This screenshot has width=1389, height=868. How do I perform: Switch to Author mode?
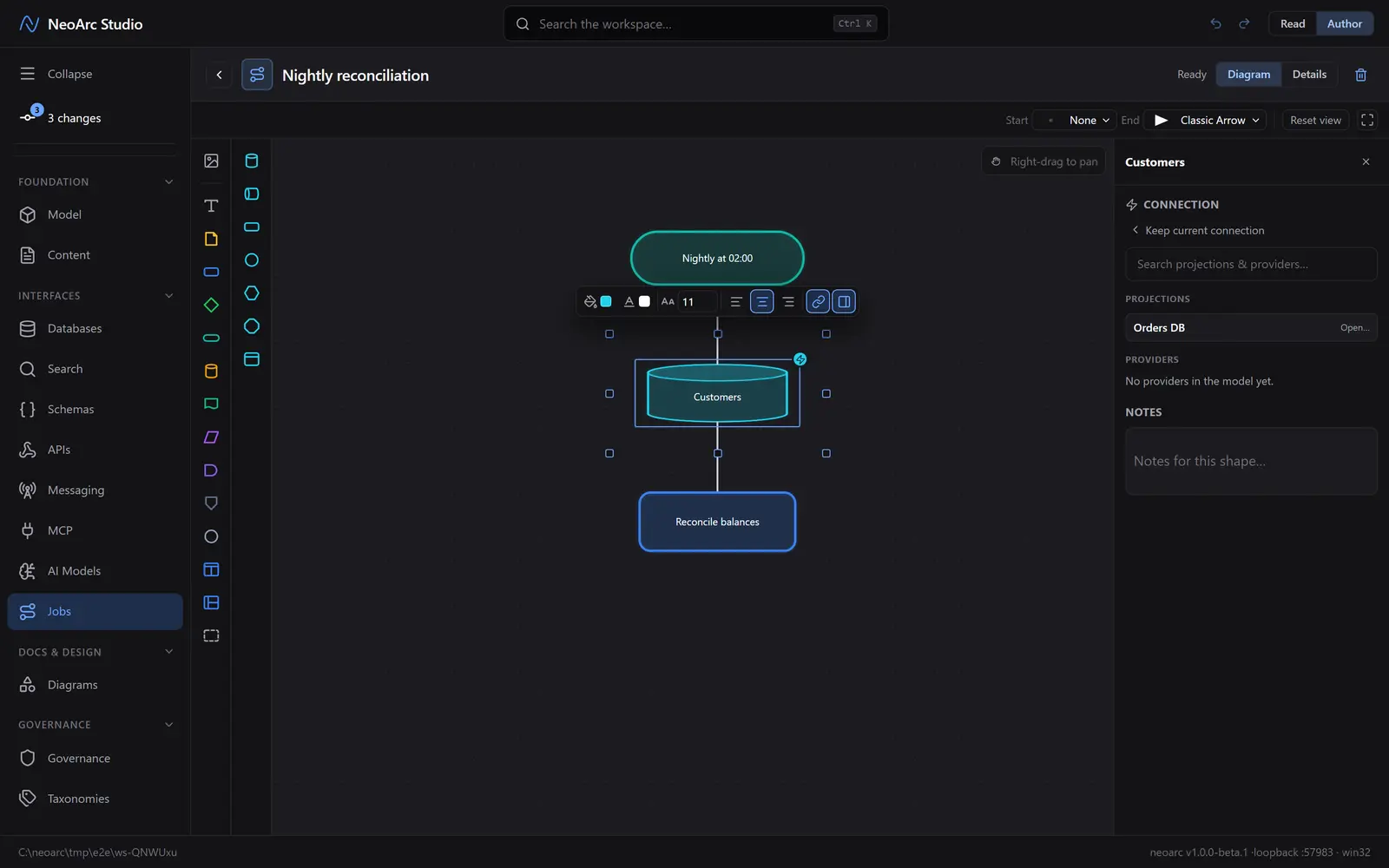point(1345,23)
